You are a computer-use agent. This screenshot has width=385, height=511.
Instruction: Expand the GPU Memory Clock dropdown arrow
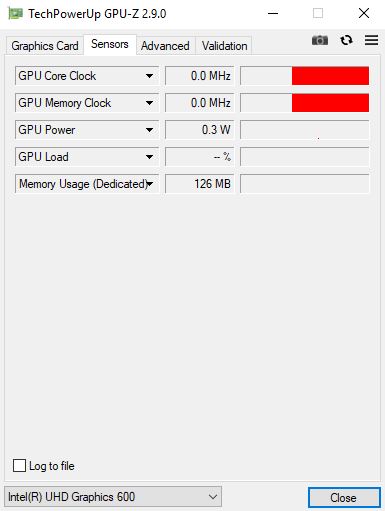click(x=149, y=103)
